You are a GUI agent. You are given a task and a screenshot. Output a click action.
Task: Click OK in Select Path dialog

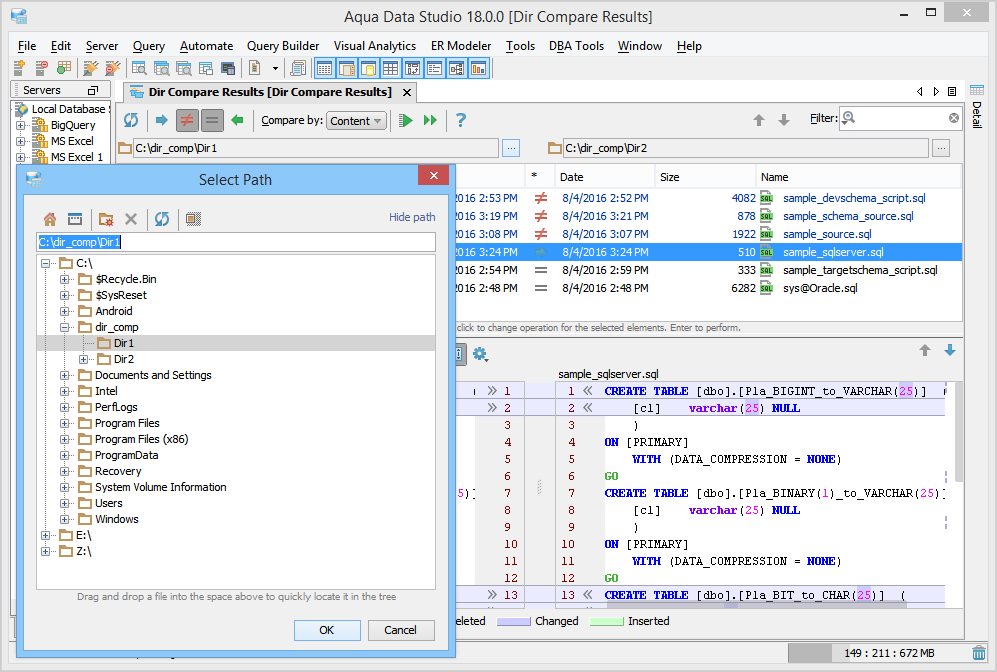[x=327, y=630]
